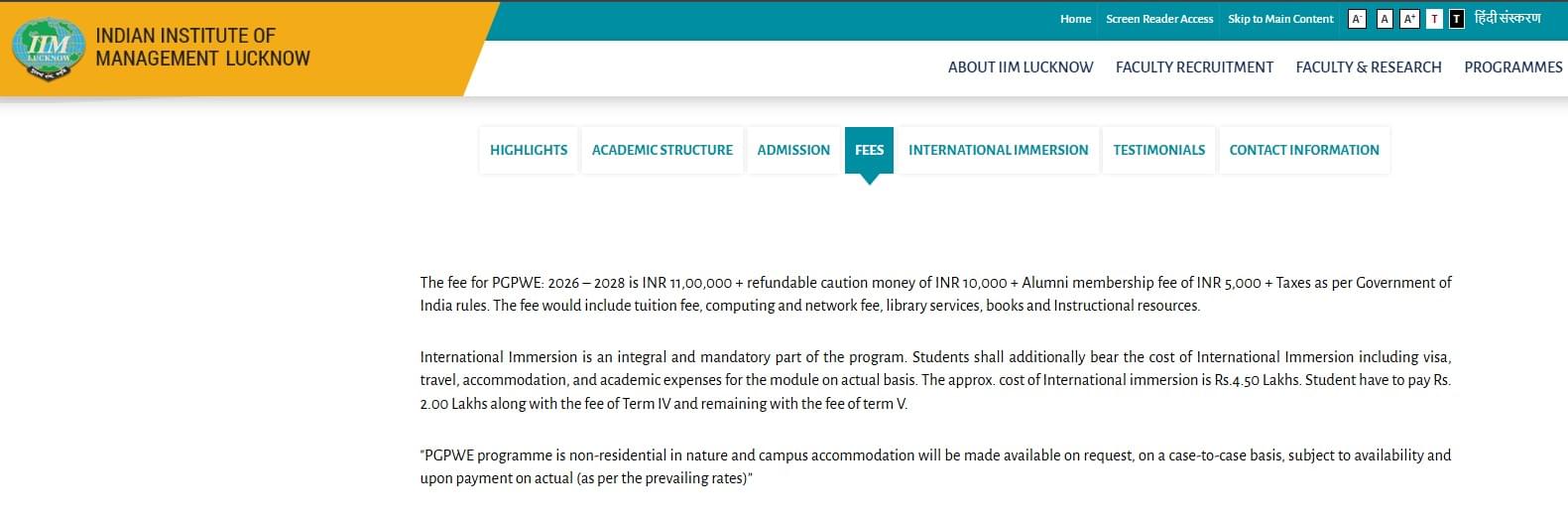Open the About IIM Lucknow menu
1568x519 pixels.
1021,67
